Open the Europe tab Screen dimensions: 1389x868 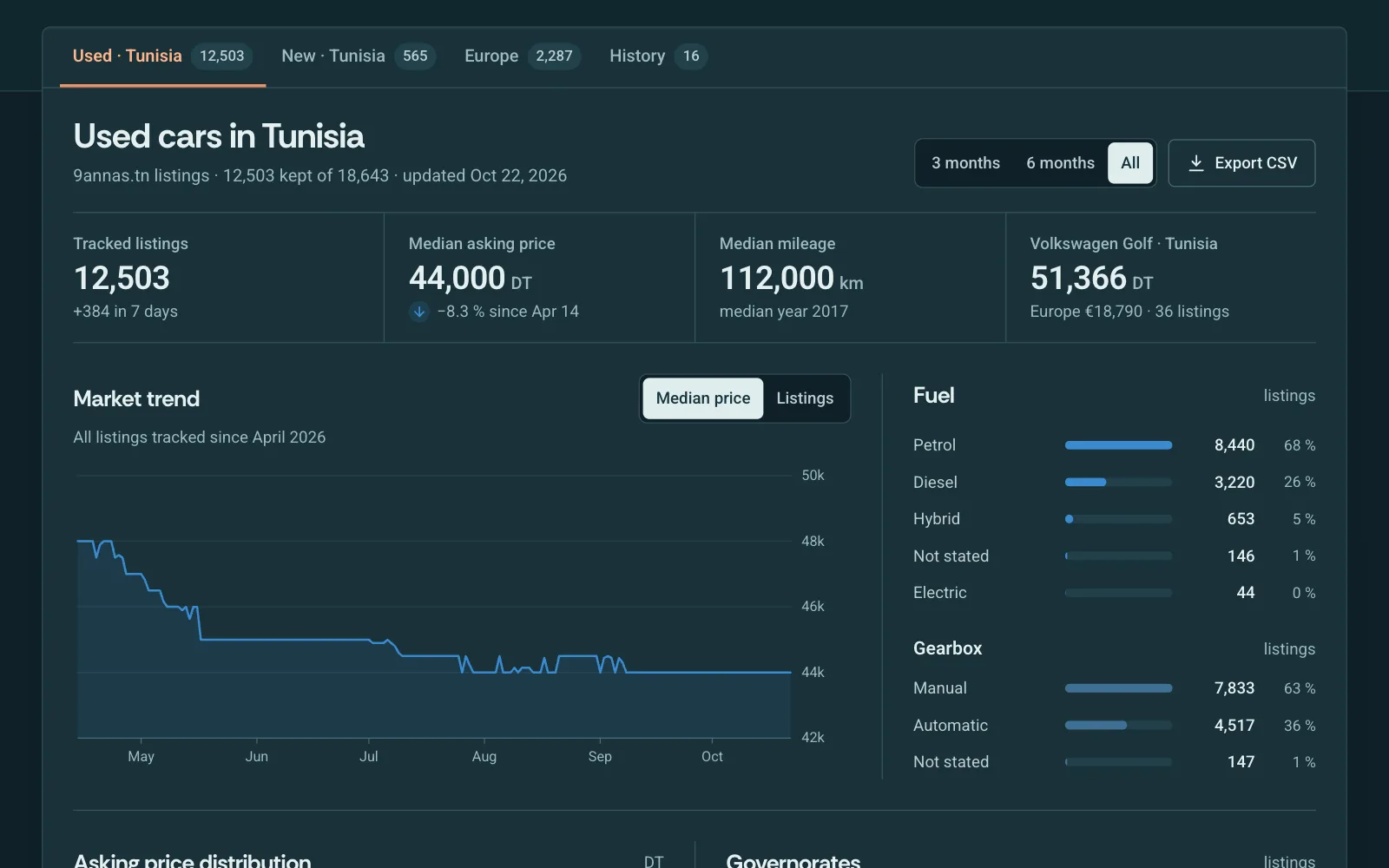523,56
